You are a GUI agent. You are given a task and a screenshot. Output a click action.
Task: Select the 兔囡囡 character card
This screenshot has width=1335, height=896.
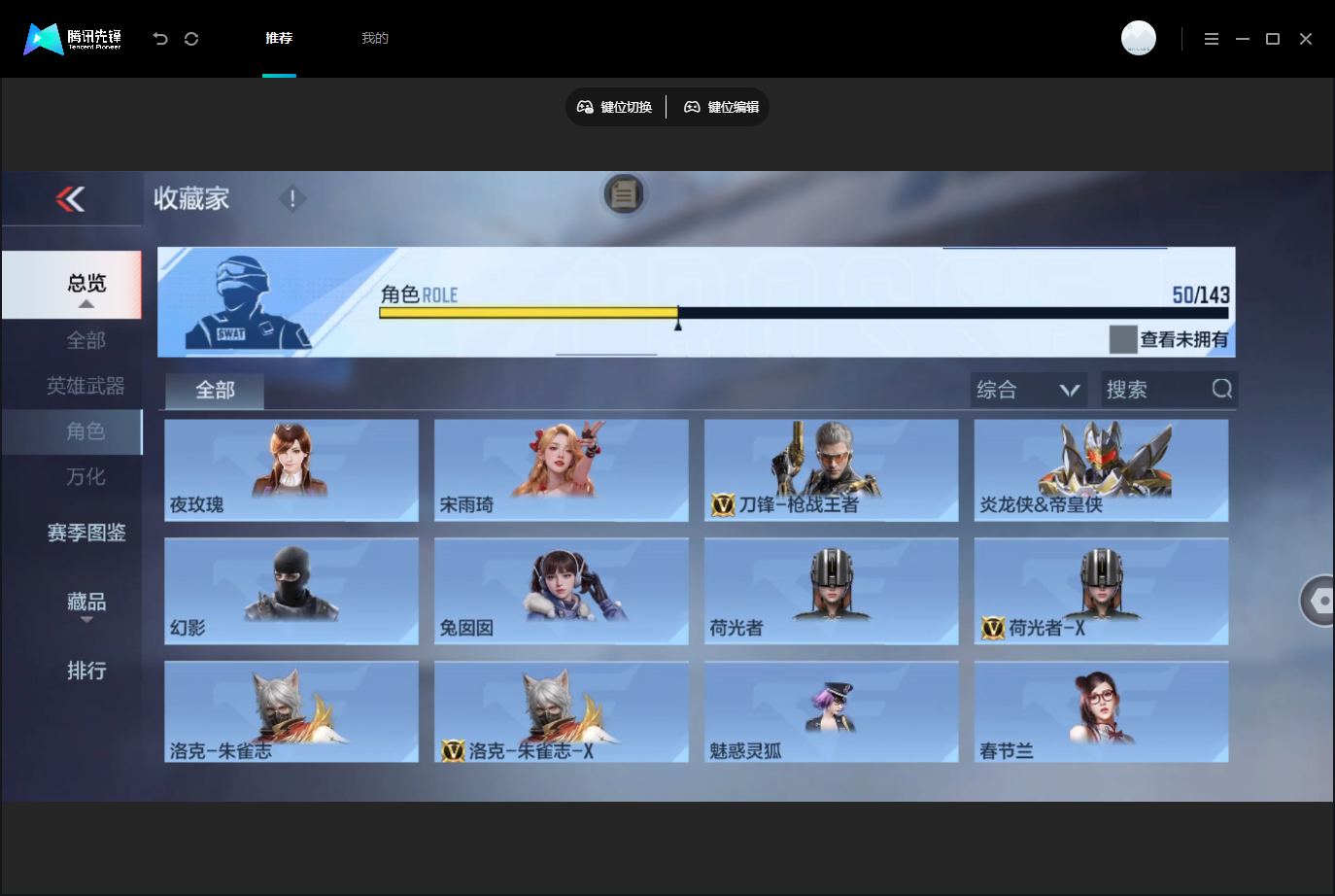click(x=562, y=591)
